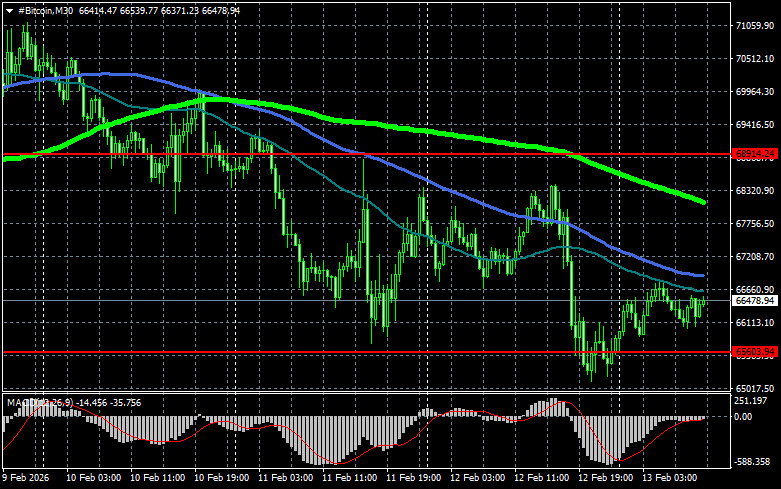This screenshot has height=489, width=781.
Task: Select the current price label 66478.94
Action: click(x=753, y=300)
